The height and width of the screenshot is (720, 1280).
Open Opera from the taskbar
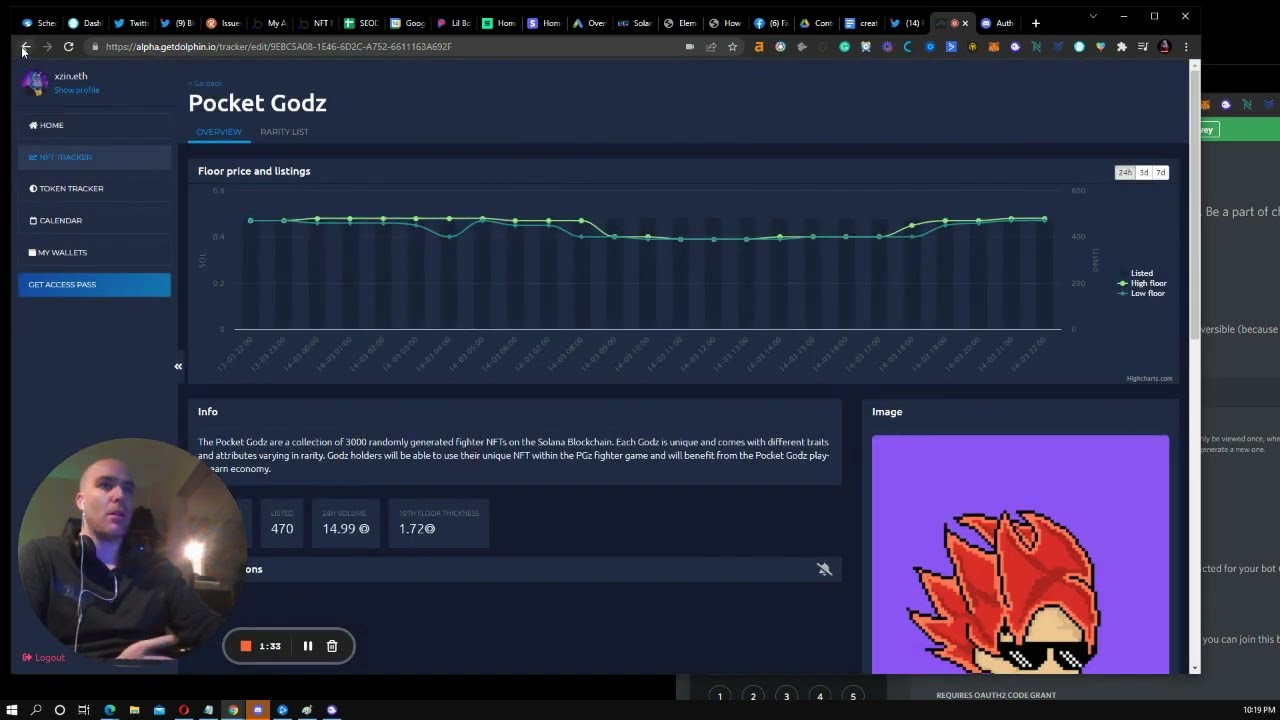click(184, 710)
